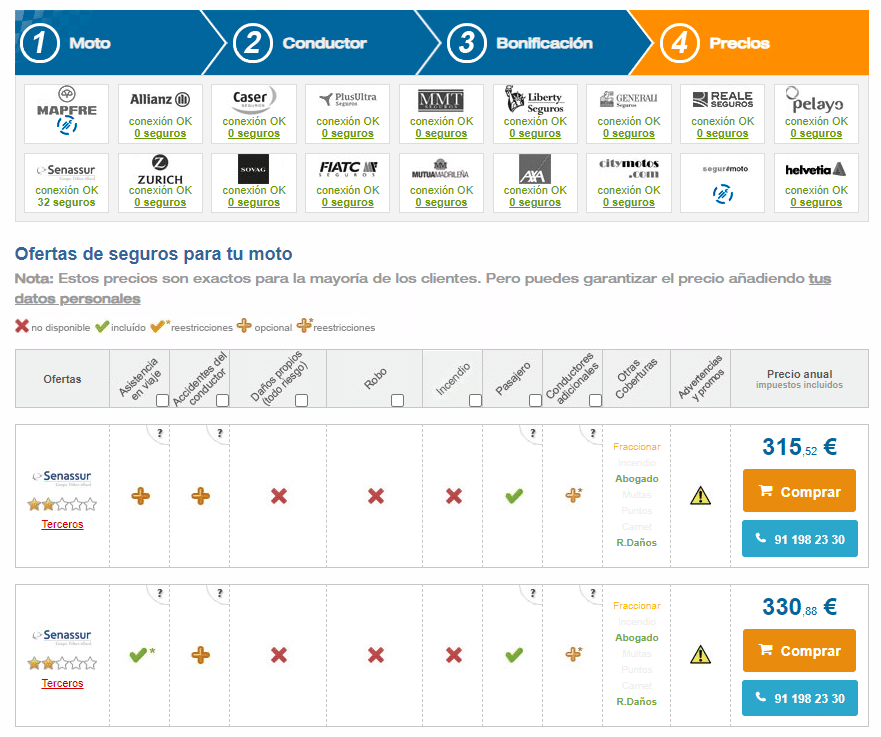
Task: Open the 'tus datos personales' link
Action: [x=77, y=298]
